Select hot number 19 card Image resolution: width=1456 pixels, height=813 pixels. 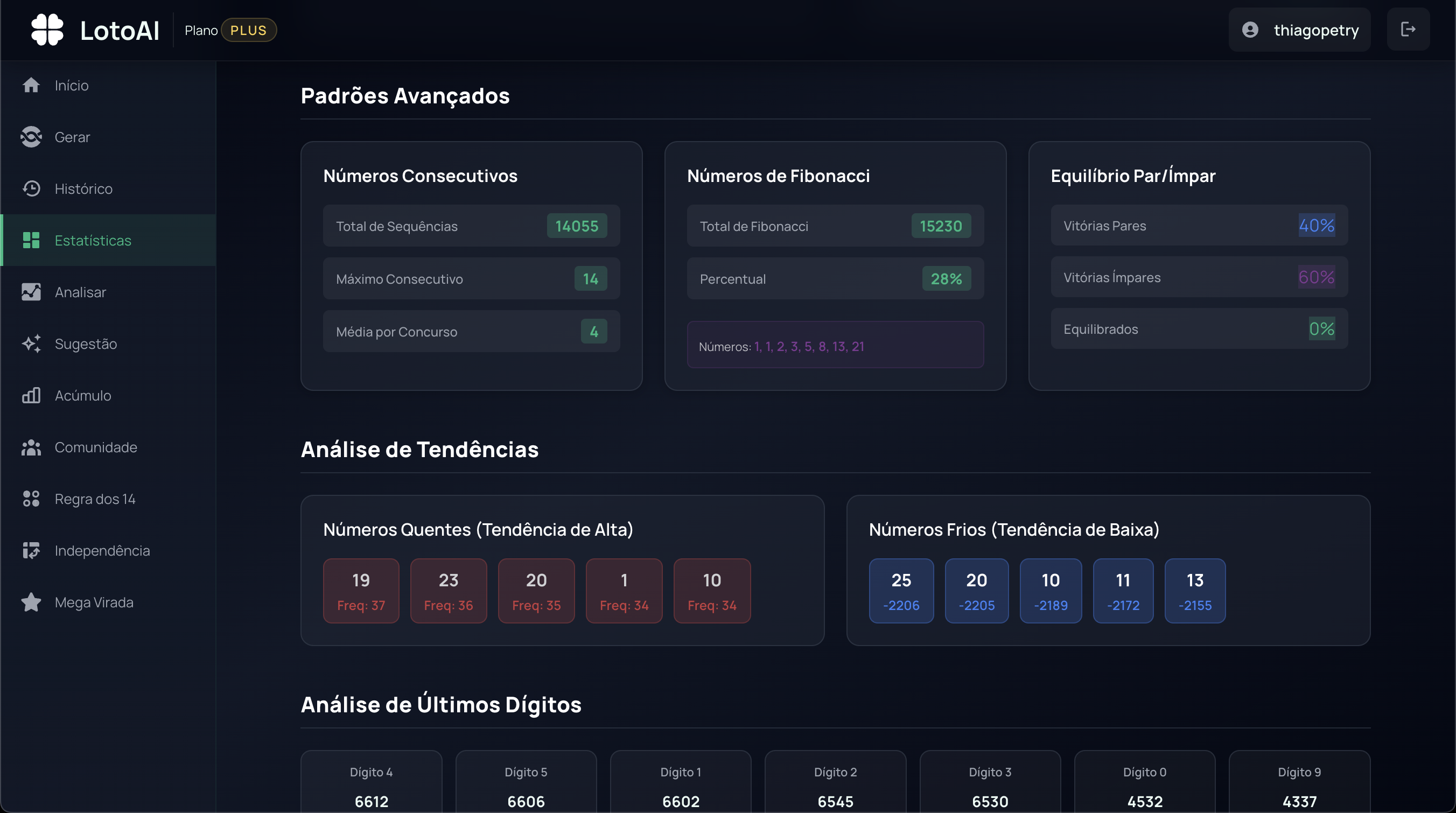click(361, 591)
